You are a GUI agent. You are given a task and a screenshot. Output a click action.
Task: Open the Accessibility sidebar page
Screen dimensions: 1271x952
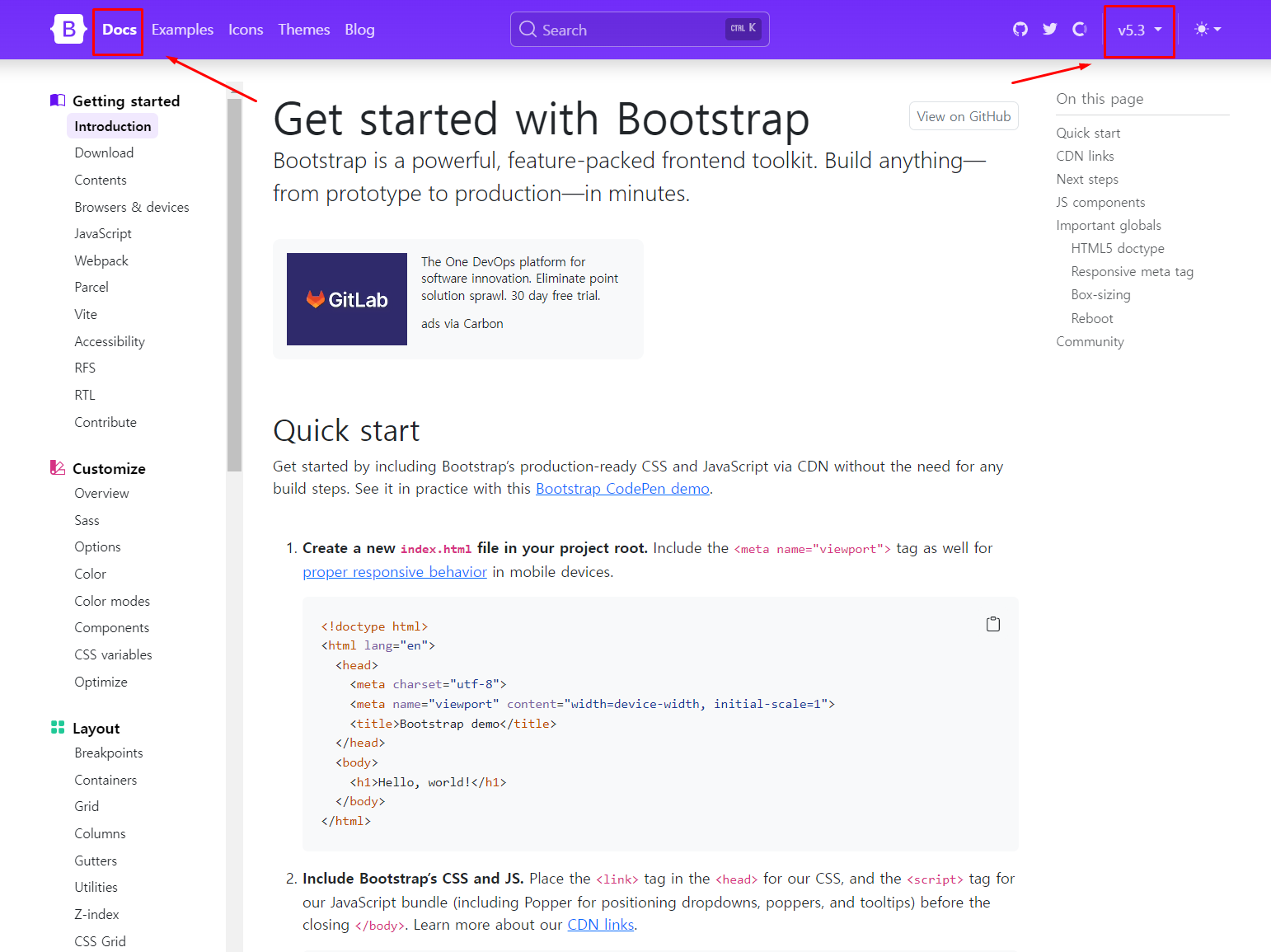click(x=110, y=342)
